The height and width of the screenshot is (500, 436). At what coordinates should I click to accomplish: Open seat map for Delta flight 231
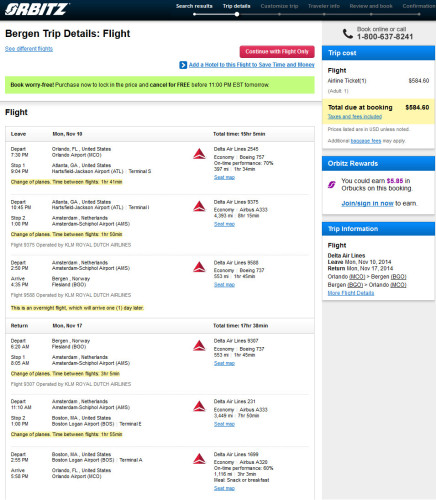[x=224, y=424]
